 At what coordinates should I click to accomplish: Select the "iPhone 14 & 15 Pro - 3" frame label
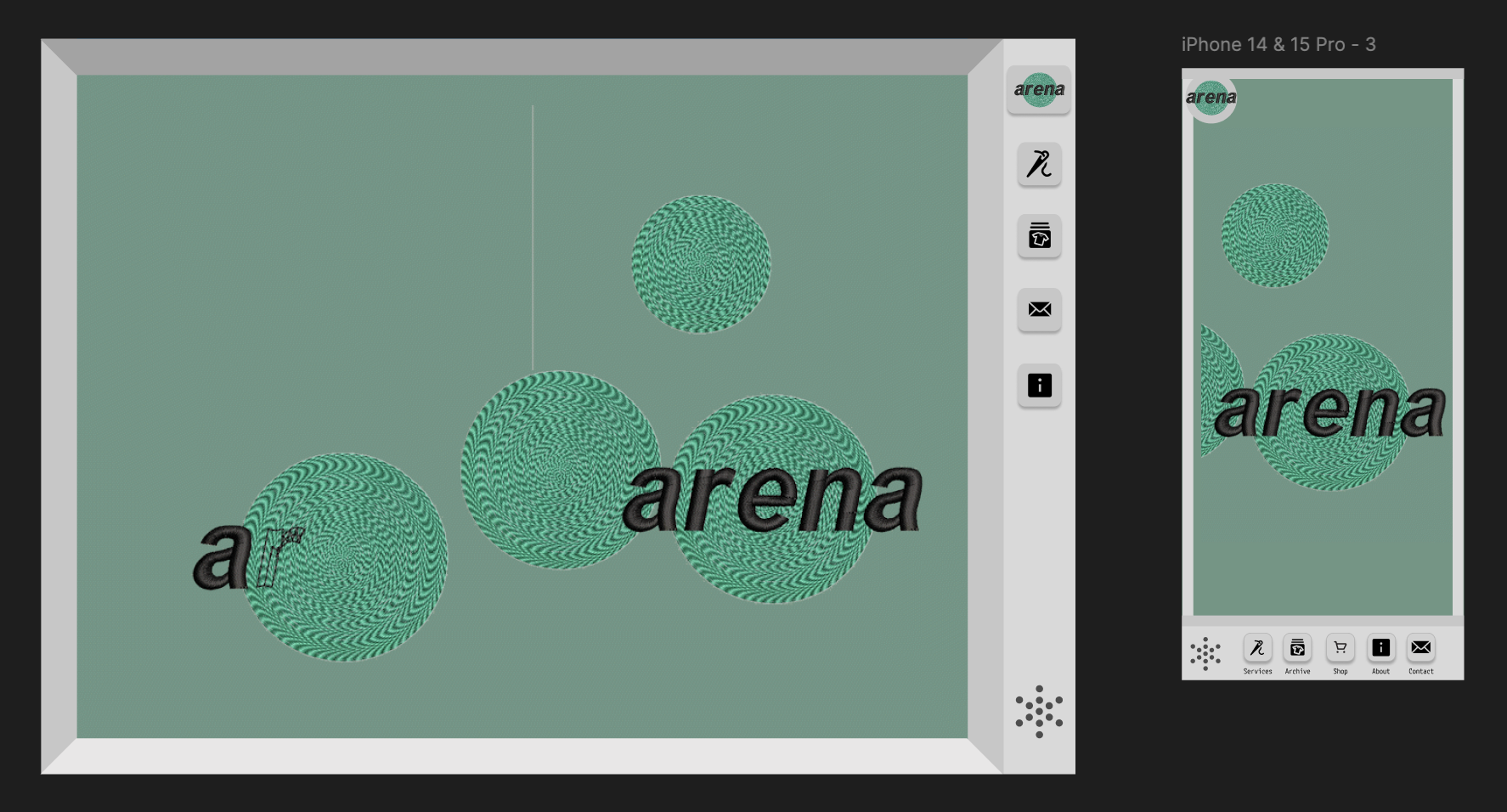(1278, 45)
